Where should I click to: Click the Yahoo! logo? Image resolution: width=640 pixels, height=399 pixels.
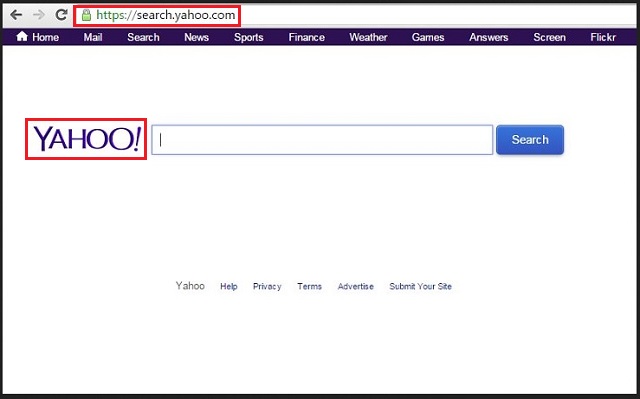(87, 139)
